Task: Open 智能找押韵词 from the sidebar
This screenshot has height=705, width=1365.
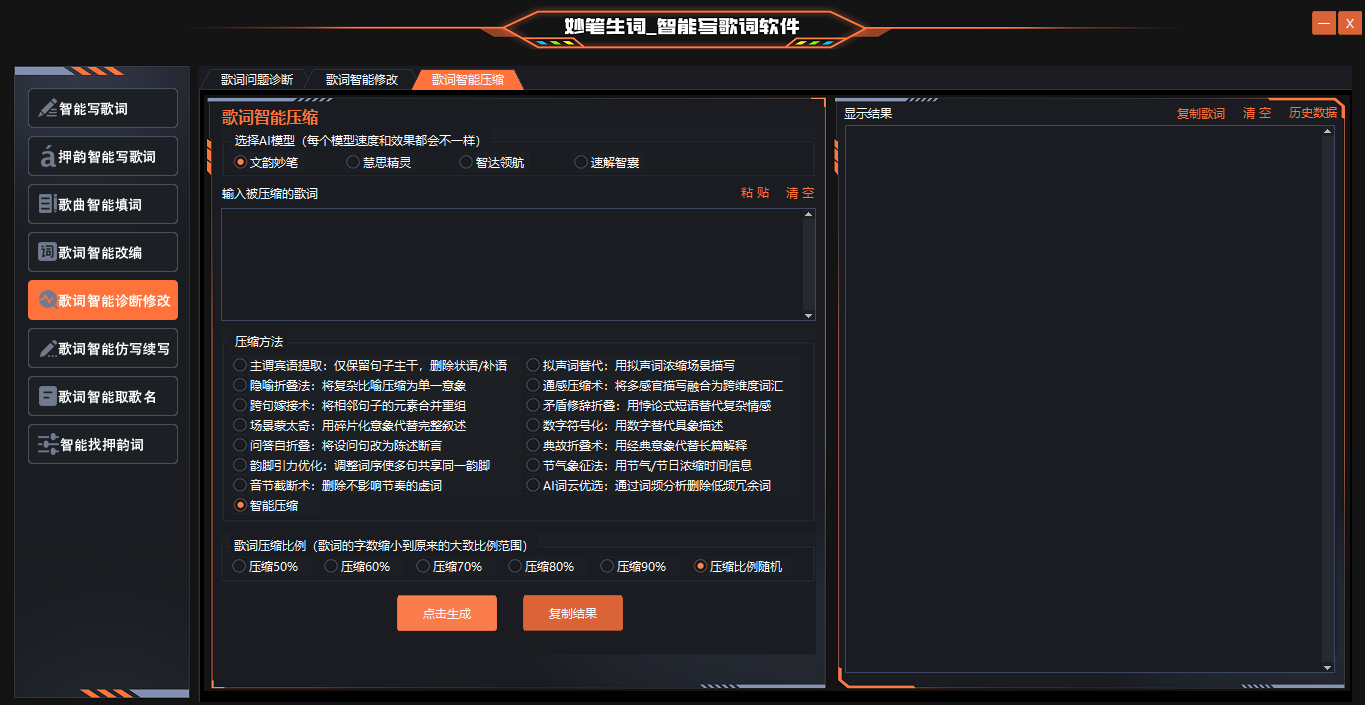Action: [x=103, y=444]
